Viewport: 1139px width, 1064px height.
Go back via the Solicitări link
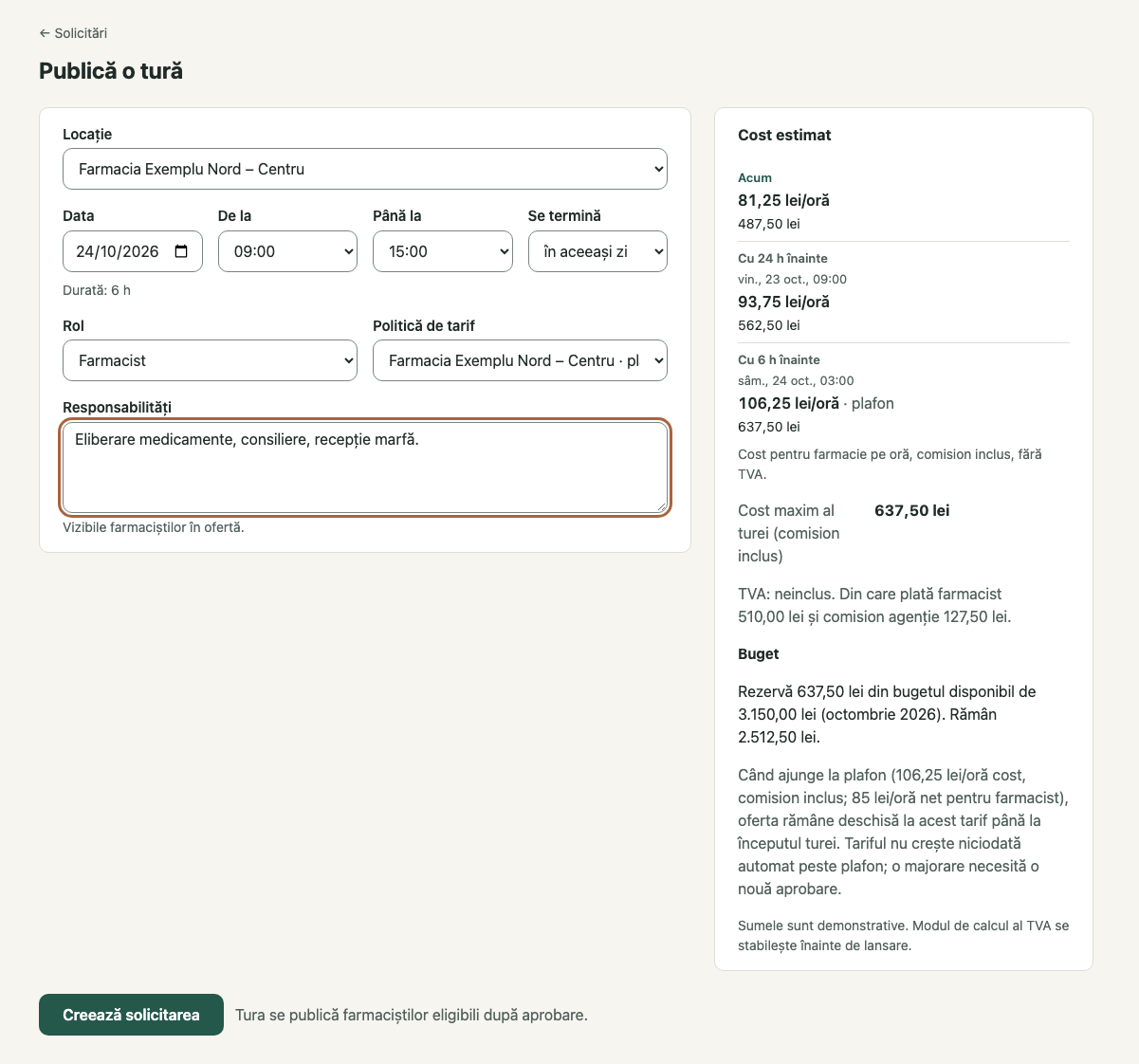click(73, 33)
